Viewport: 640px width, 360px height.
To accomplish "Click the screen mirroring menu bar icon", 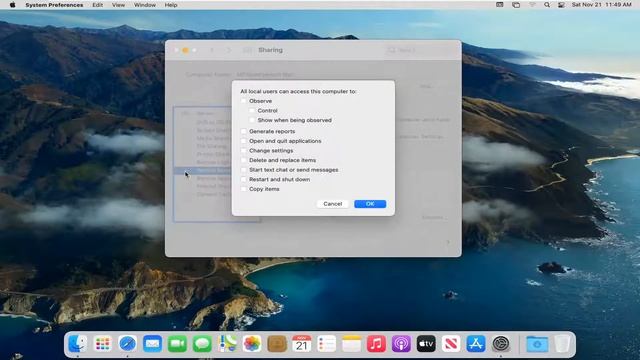I will (x=516, y=5).
